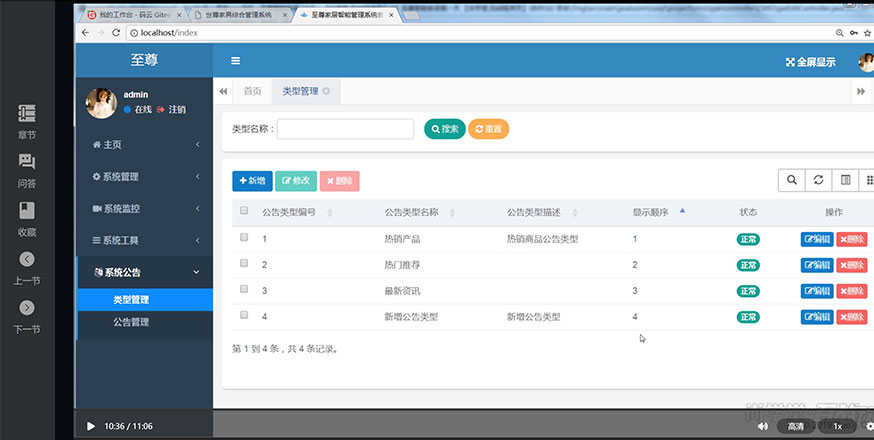The height and width of the screenshot is (440, 874).
Task: Check the checkbox for row 2
Action: (244, 263)
